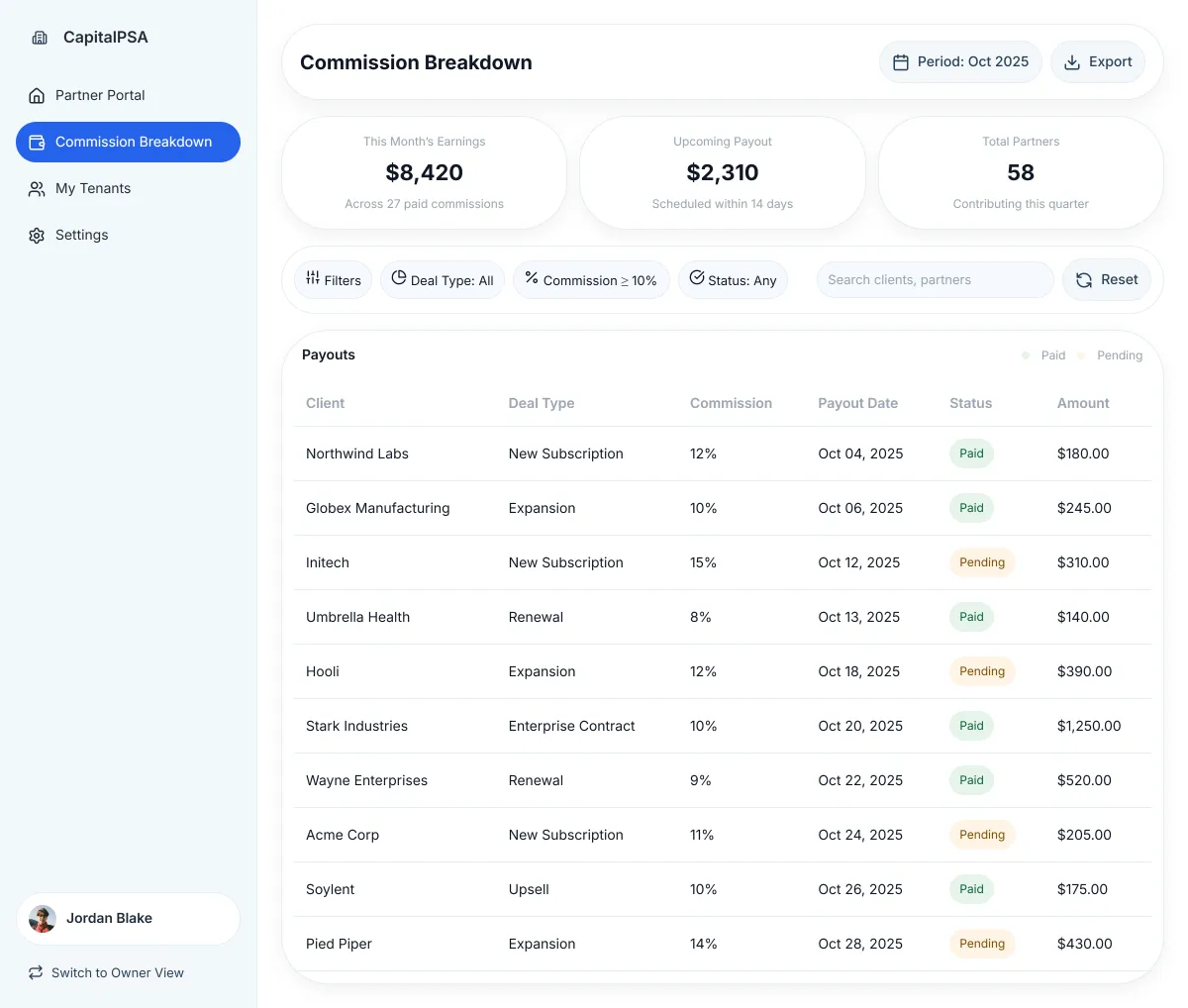This screenshot has height=1008, width=1188.
Task: Click the home icon beside Partner Portal
Action: point(37,96)
